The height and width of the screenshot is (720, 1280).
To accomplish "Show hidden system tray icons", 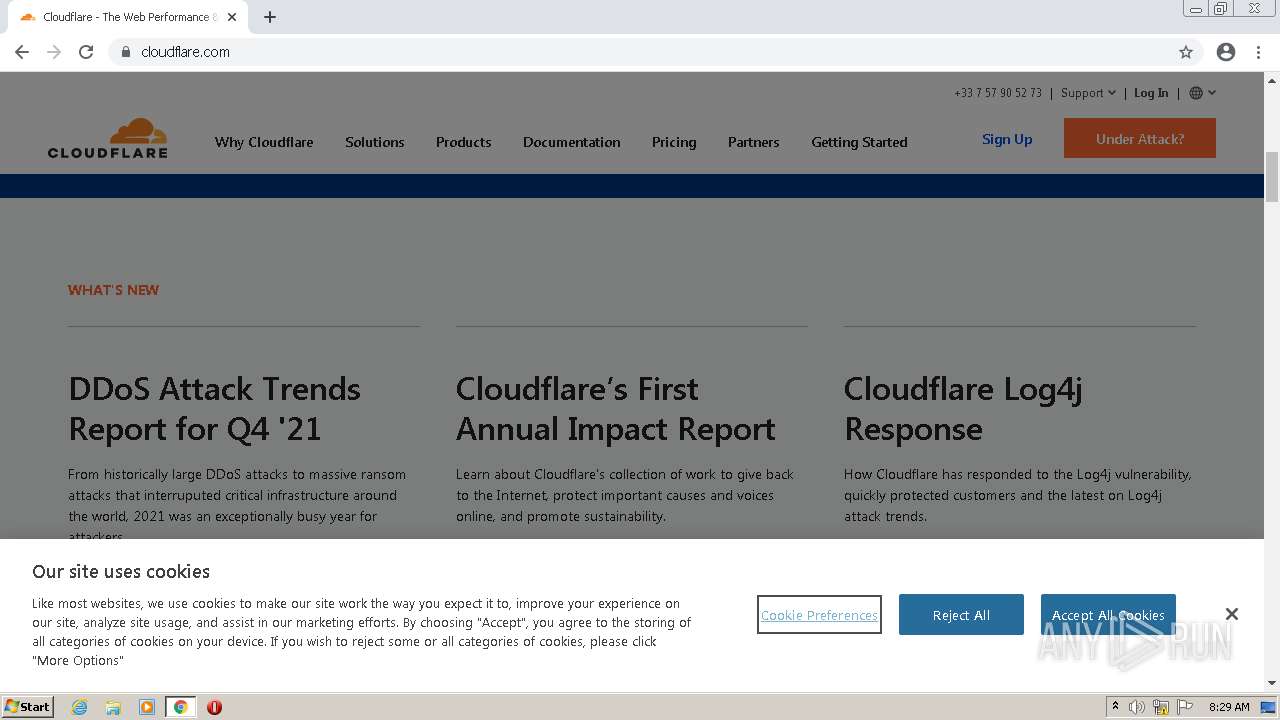I will (x=1115, y=707).
